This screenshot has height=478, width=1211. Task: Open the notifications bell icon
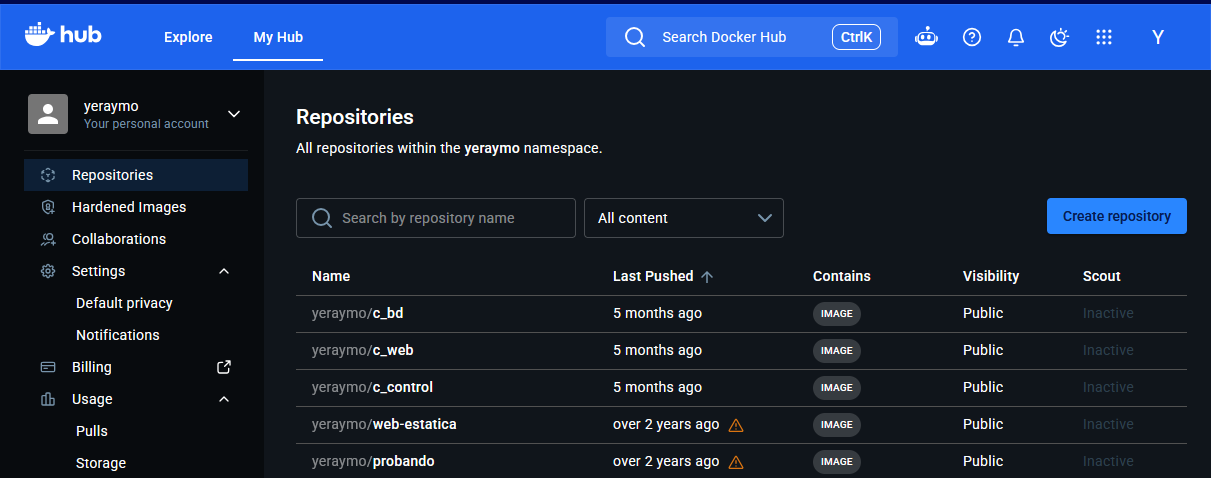coord(1016,37)
